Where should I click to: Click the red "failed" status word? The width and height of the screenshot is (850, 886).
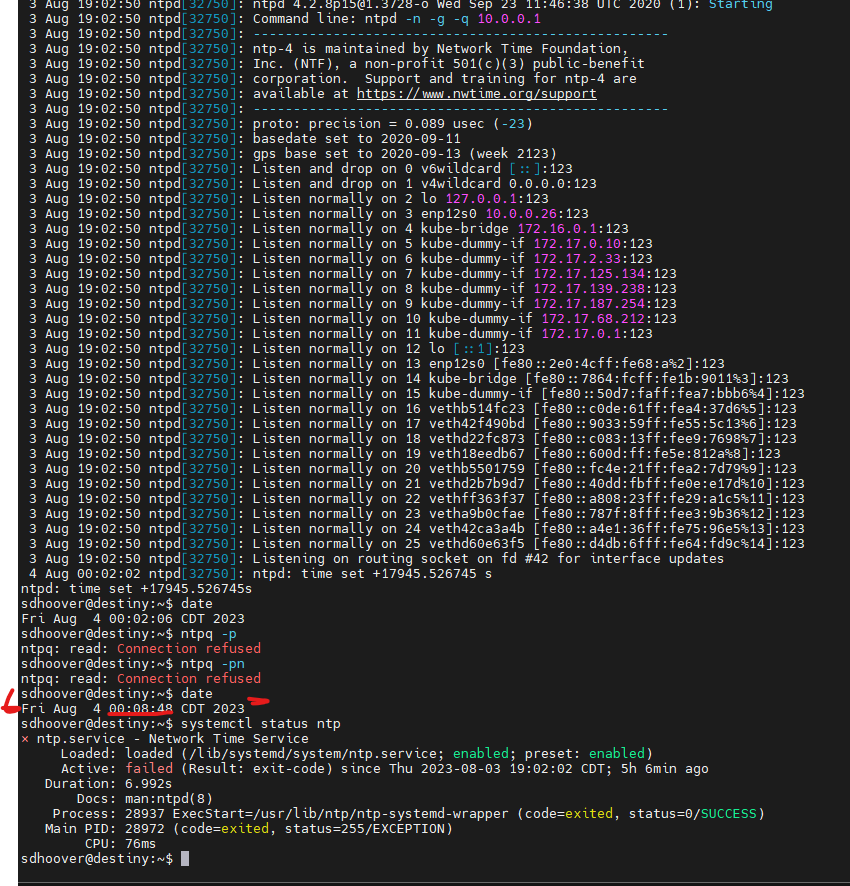(x=149, y=768)
